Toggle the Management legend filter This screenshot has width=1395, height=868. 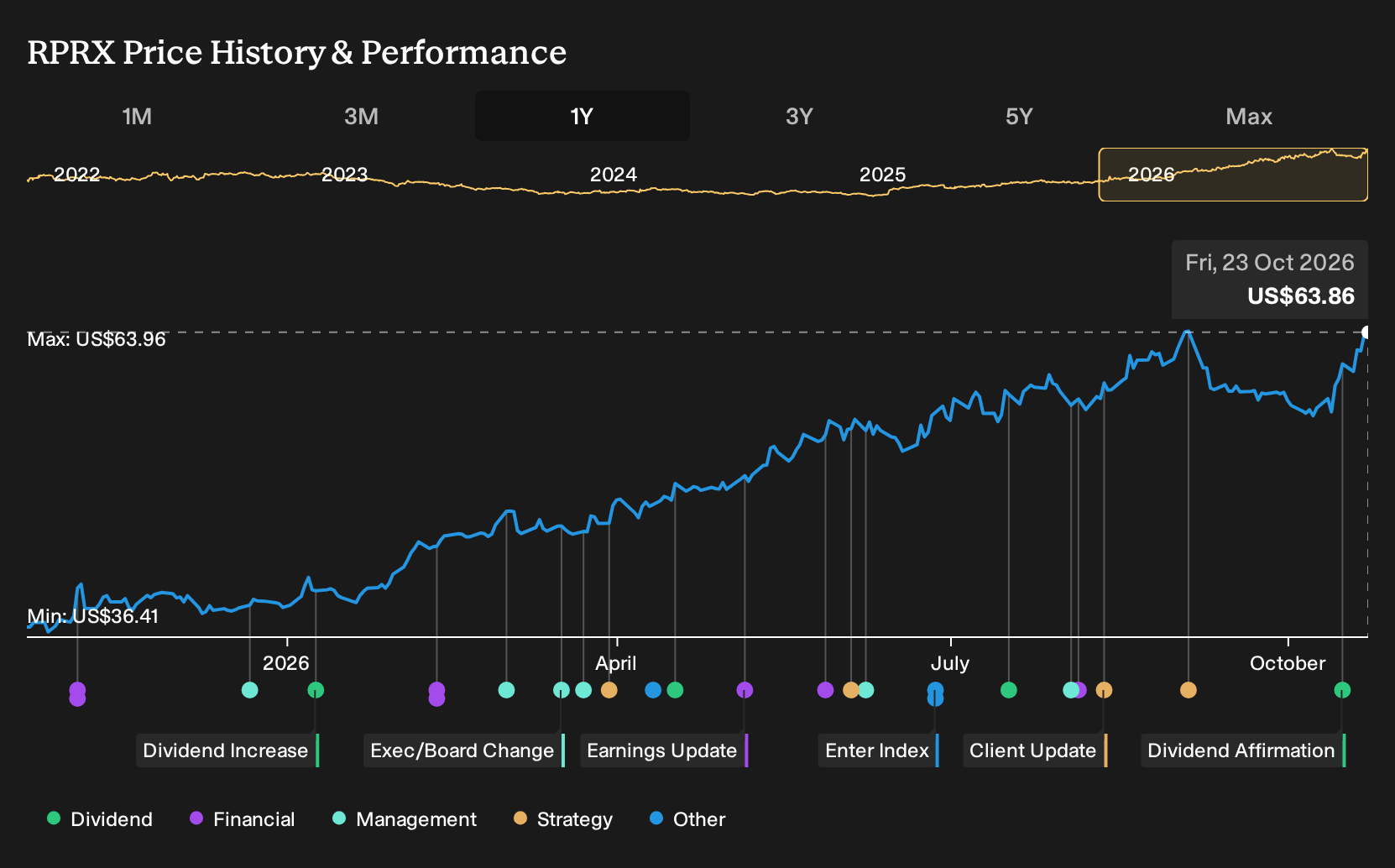click(x=405, y=819)
